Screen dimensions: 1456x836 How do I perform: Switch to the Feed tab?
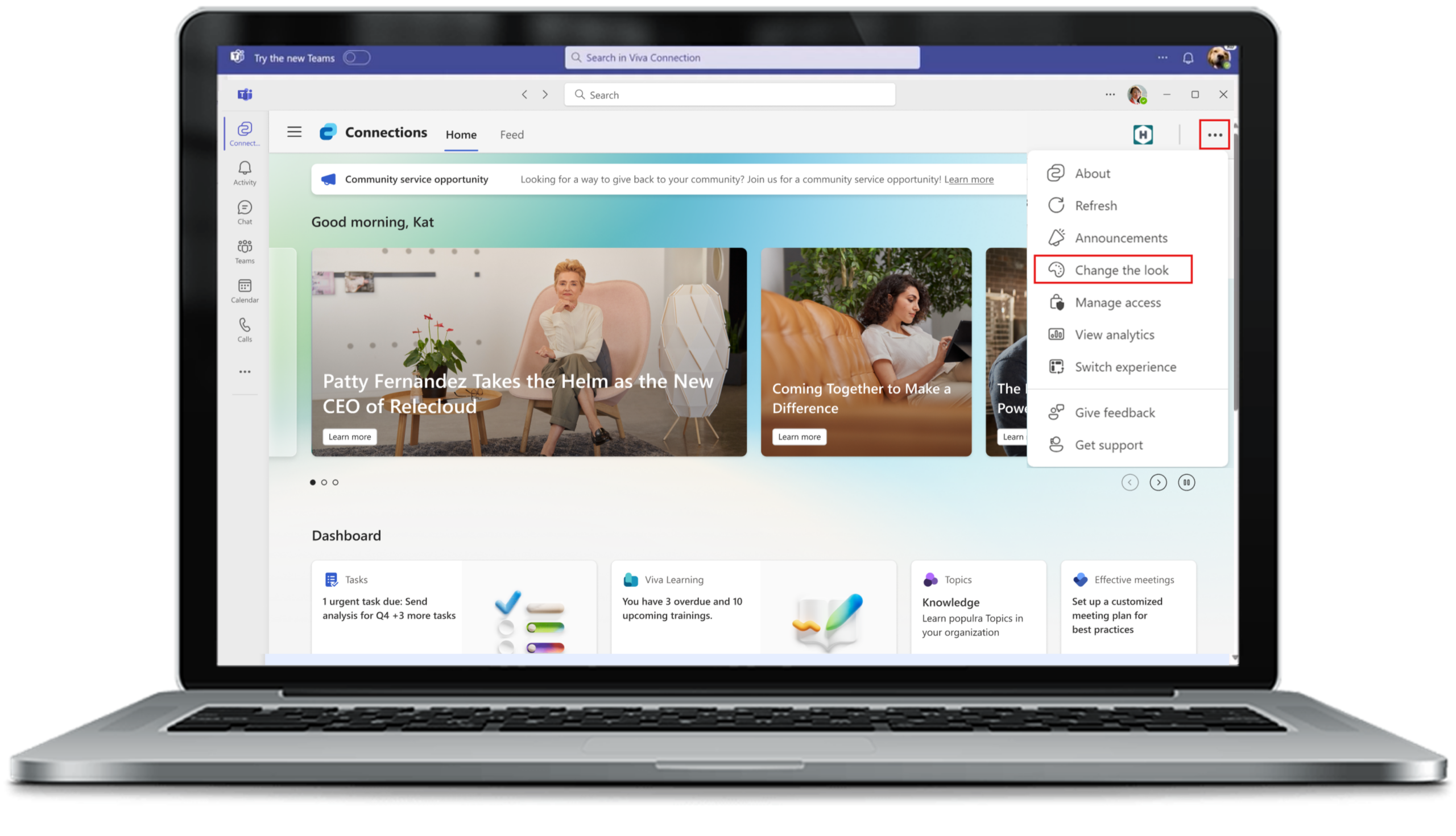tap(511, 135)
